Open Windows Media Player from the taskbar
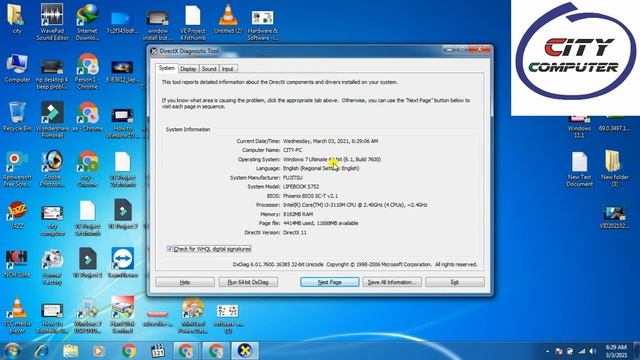 click(x=98, y=351)
